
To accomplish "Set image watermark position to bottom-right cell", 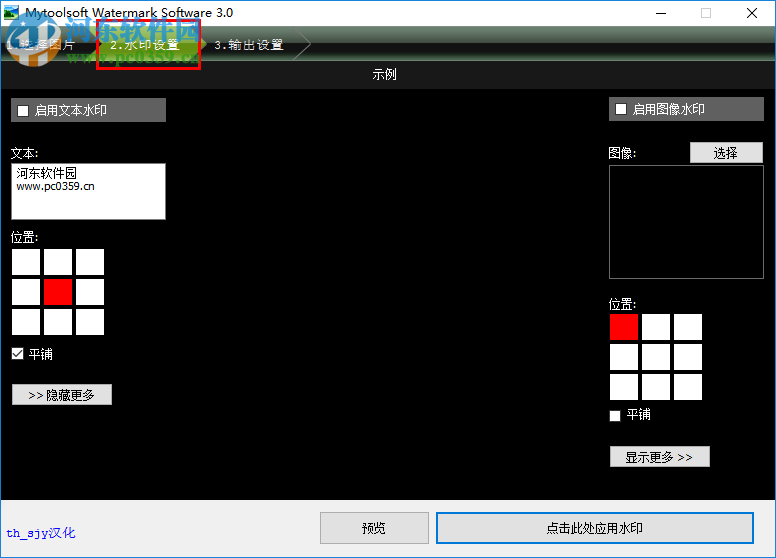I will (688, 387).
